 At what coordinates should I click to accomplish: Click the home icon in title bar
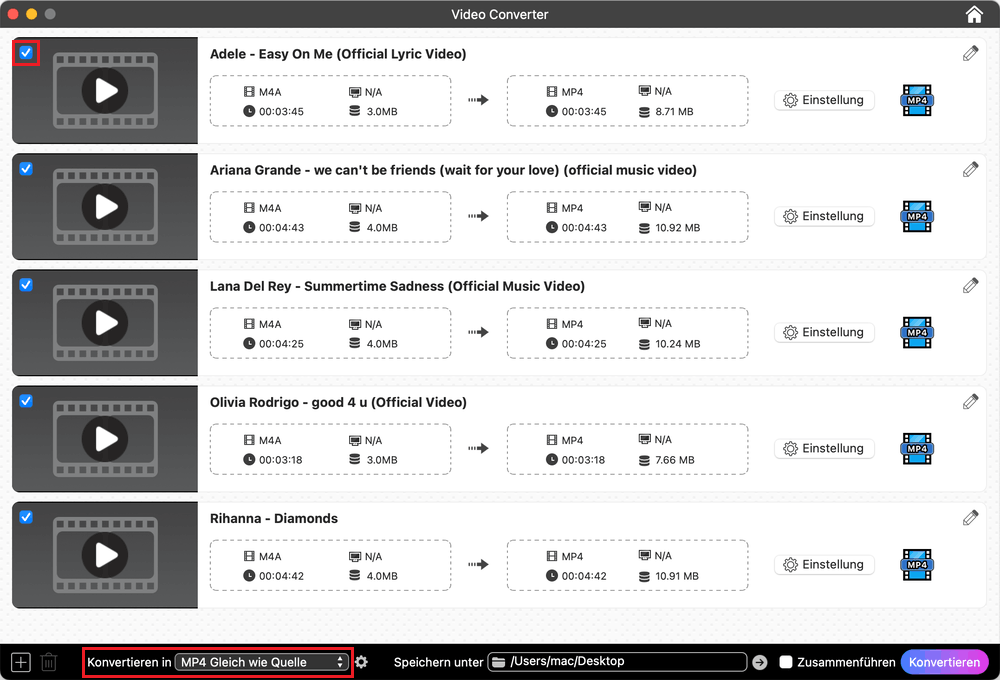pos(973,14)
